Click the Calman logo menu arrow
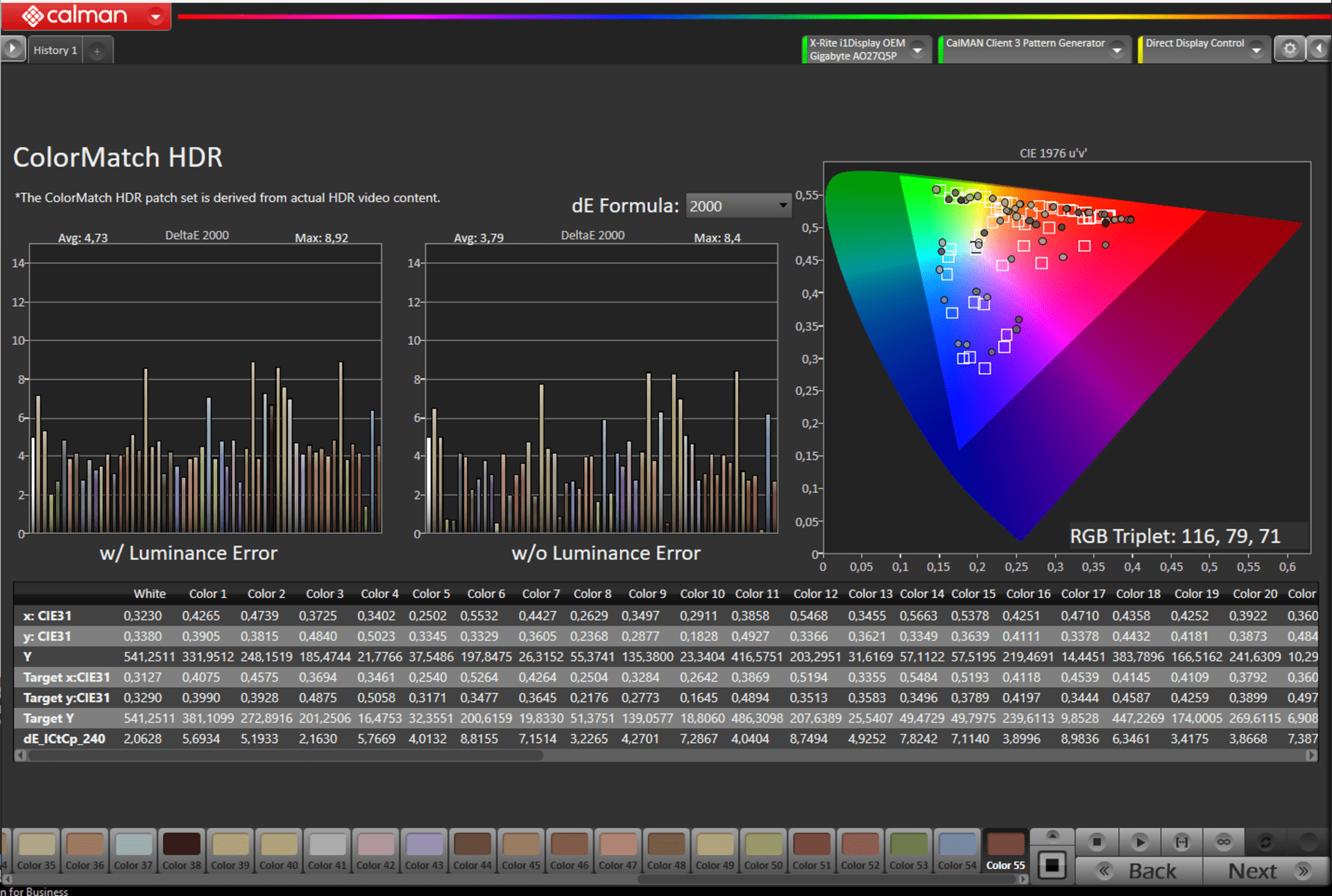The image size is (1332, 896). [156, 16]
